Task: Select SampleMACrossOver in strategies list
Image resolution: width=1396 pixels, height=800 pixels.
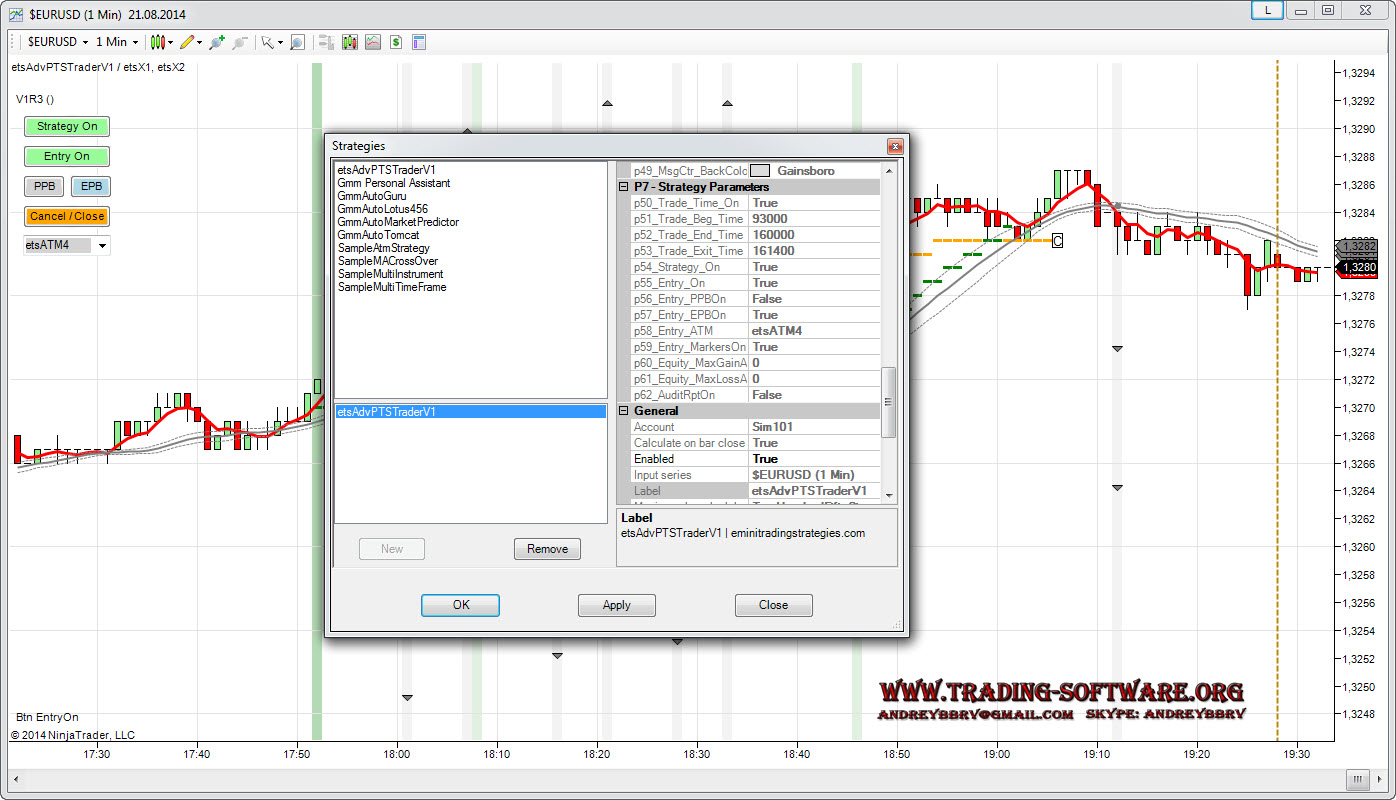Action: coord(388,261)
